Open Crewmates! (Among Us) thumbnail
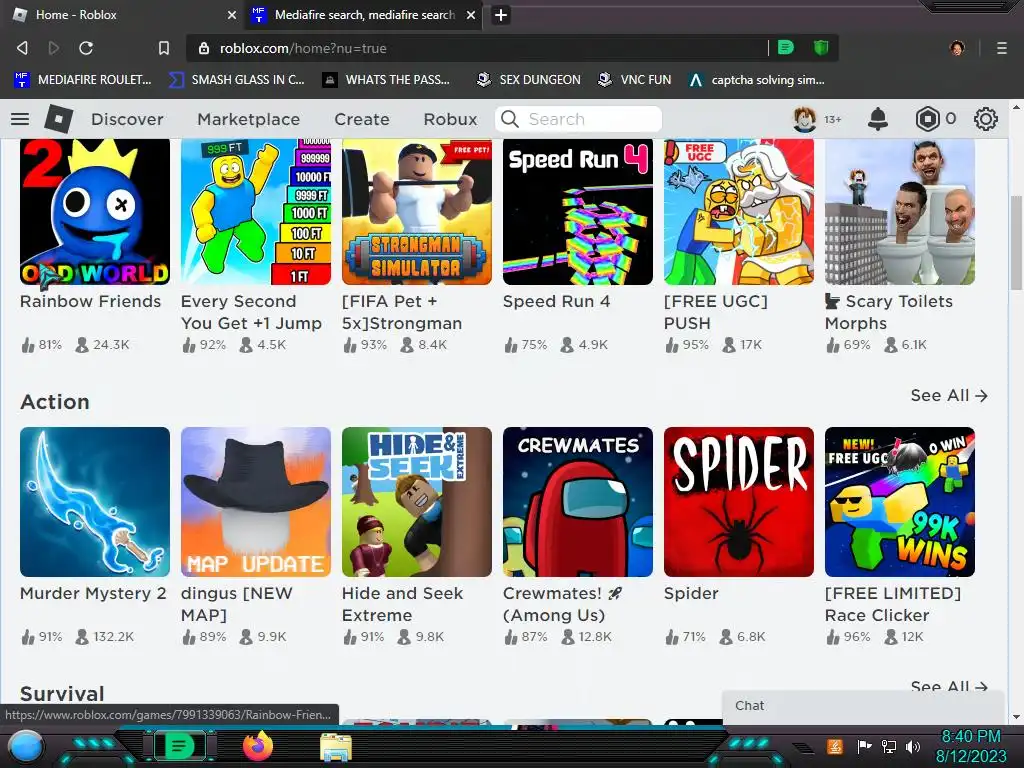 point(578,502)
